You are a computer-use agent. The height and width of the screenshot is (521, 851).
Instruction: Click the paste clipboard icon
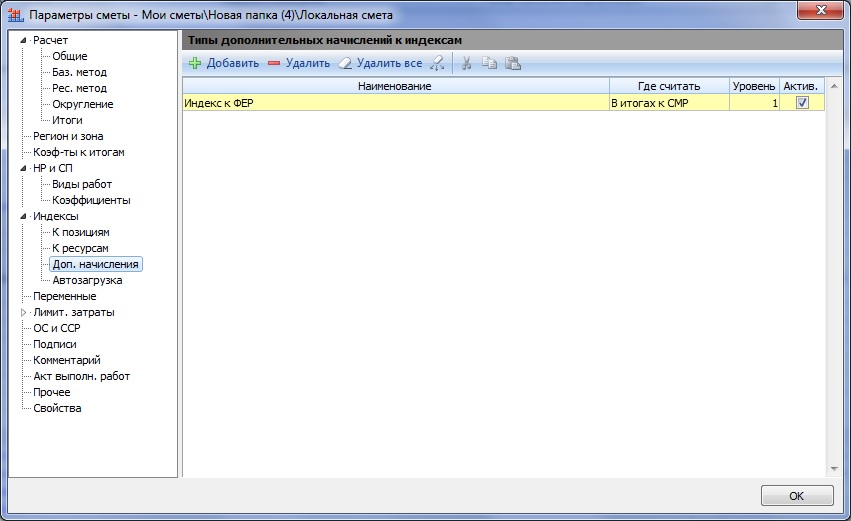[513, 63]
